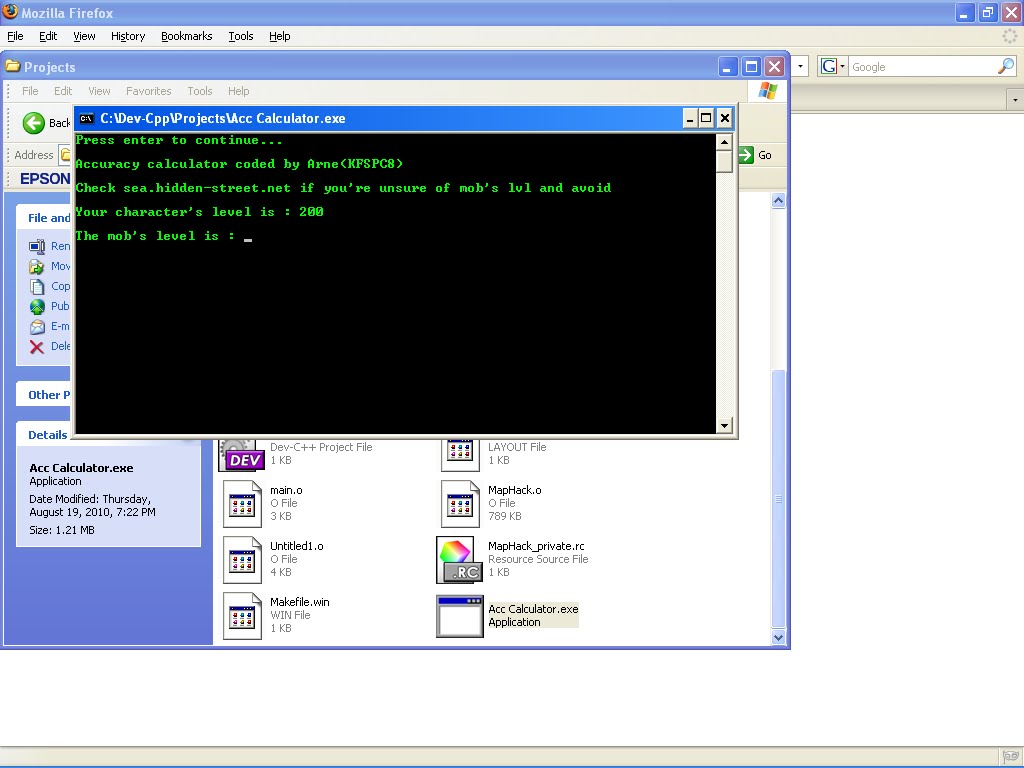
Task: Open the View menu in Firefox
Action: coord(84,36)
